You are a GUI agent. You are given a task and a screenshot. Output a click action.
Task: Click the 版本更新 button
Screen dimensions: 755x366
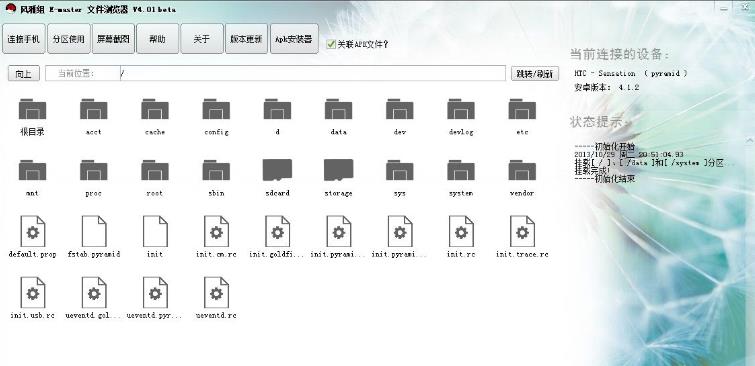coord(246,39)
